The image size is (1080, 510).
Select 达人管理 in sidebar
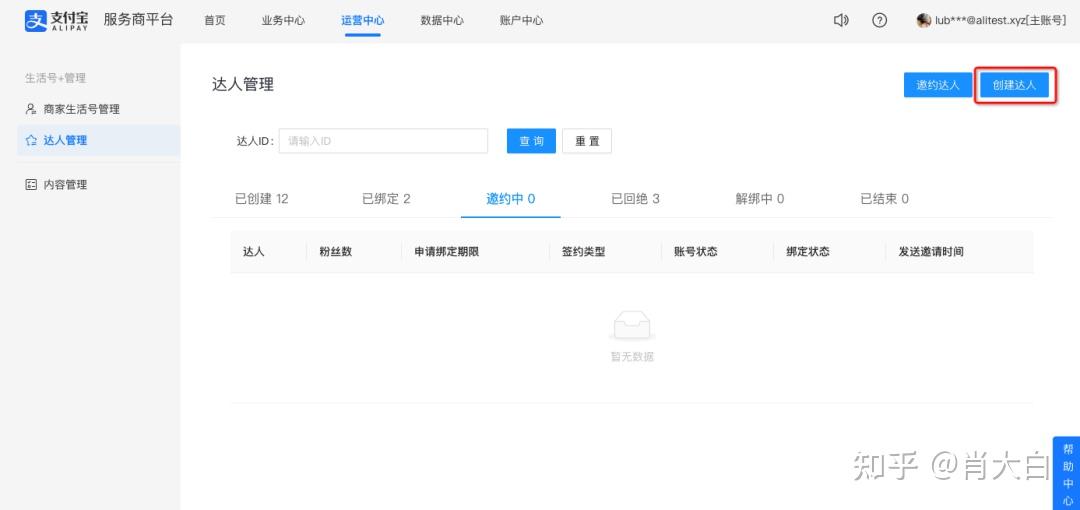[x=98, y=141]
